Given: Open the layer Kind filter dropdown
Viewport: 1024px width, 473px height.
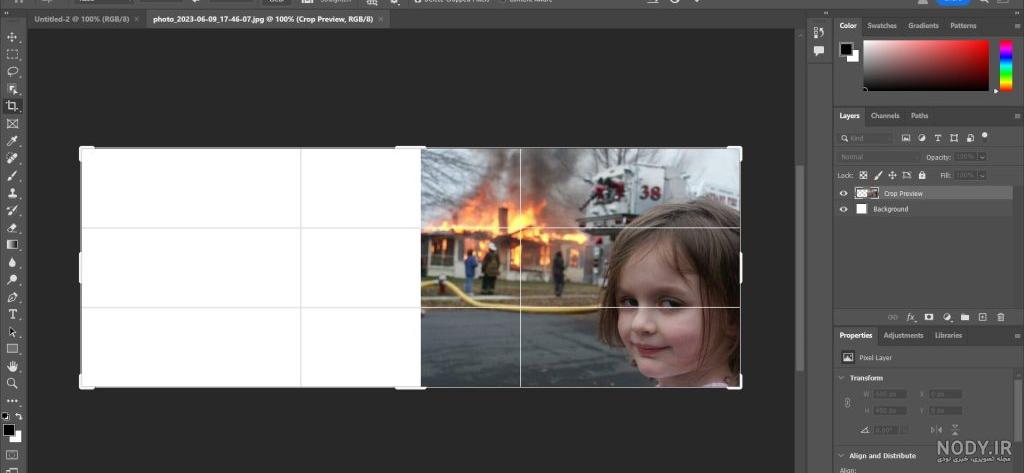Looking at the screenshot, I should click(x=866, y=139).
